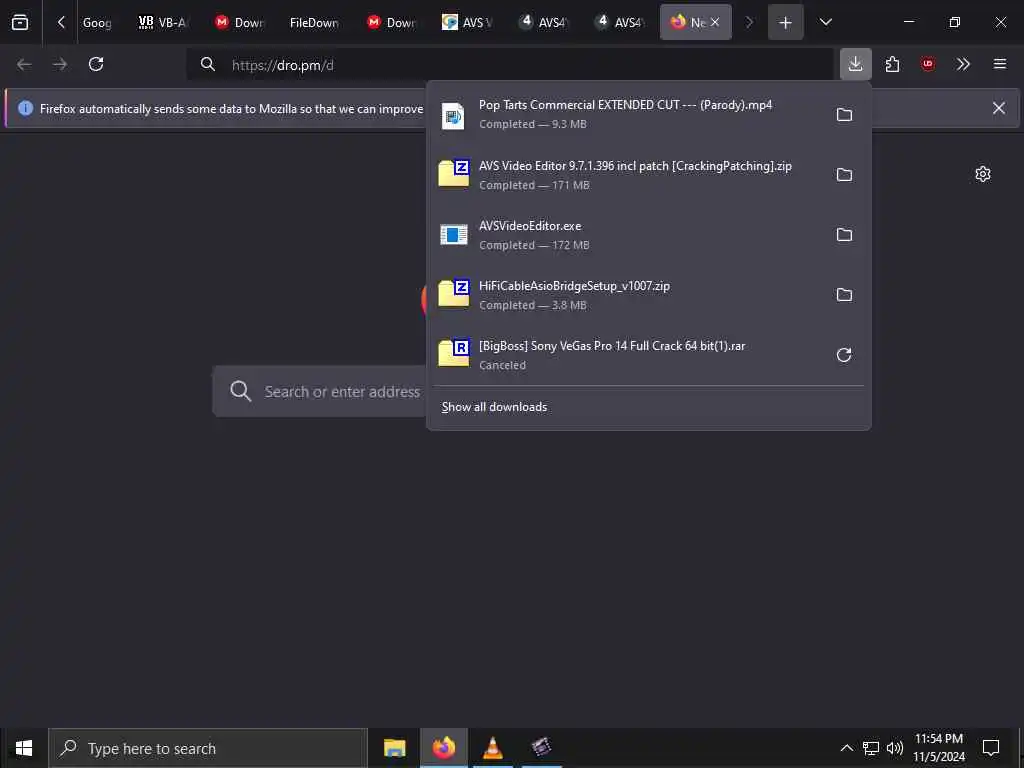Open the Action Center notifications icon

click(991, 748)
